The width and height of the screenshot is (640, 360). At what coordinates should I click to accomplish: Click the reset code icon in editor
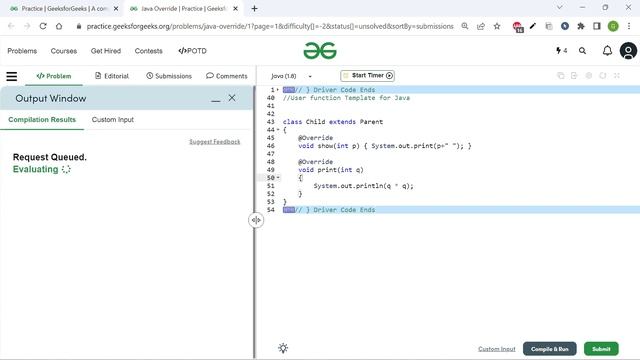[x=603, y=76]
